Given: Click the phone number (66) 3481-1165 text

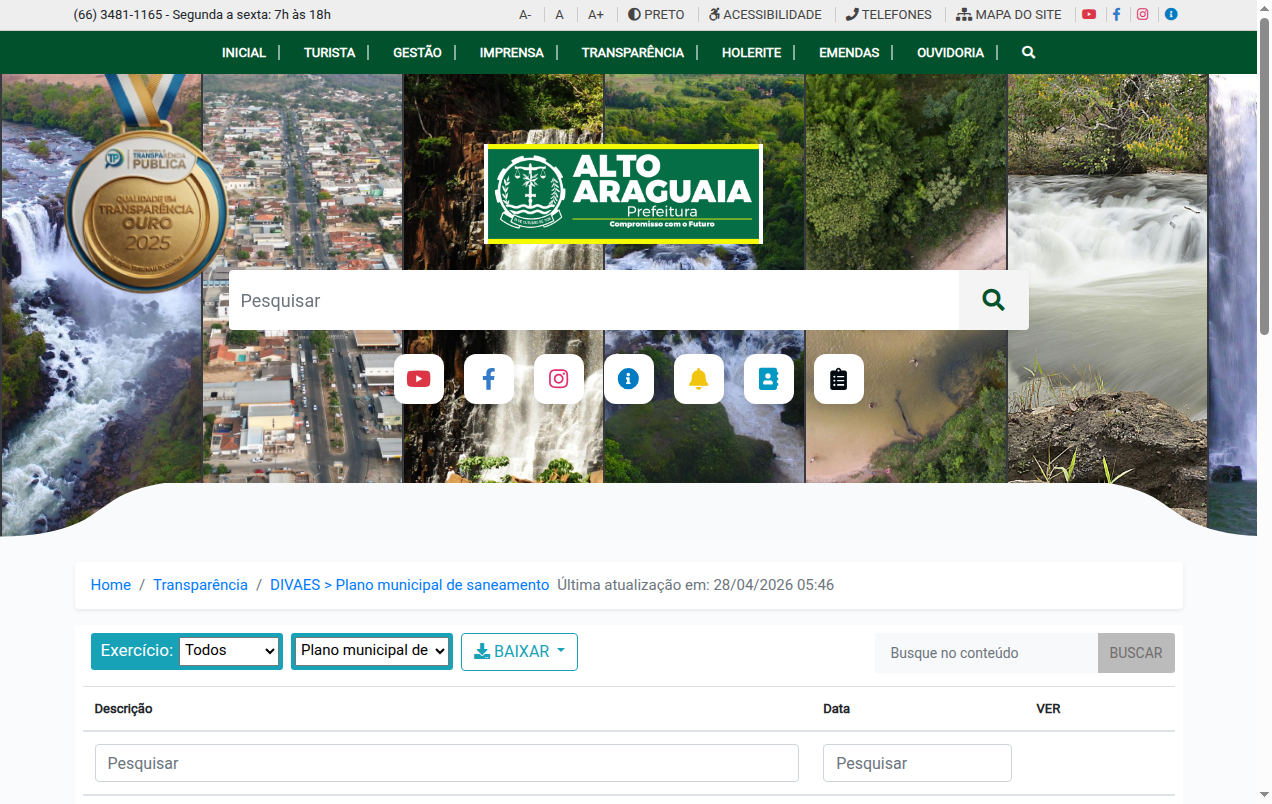Looking at the screenshot, I should click(118, 15).
